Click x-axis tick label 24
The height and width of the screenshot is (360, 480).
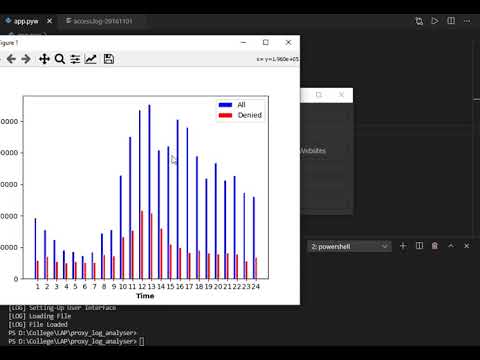(x=256, y=287)
